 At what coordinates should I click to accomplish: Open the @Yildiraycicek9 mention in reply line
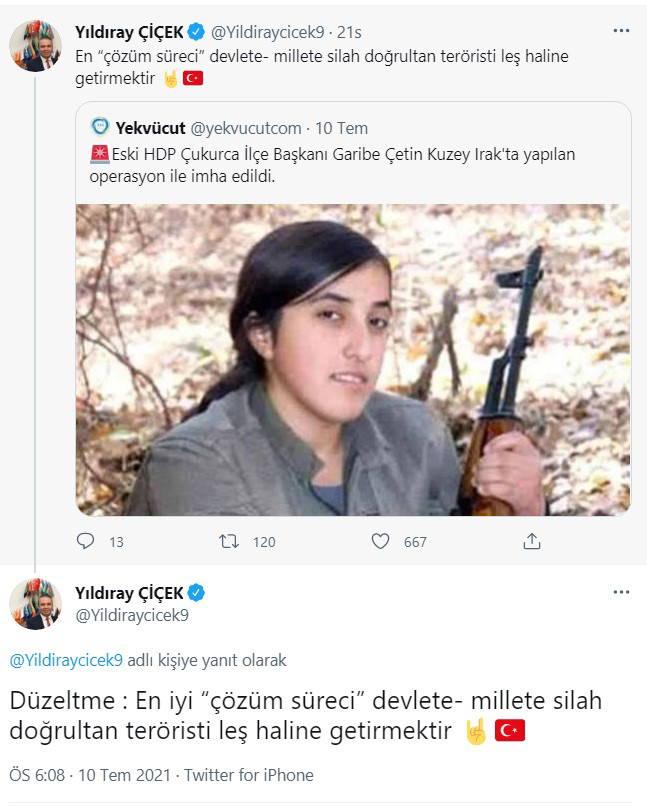point(66,660)
